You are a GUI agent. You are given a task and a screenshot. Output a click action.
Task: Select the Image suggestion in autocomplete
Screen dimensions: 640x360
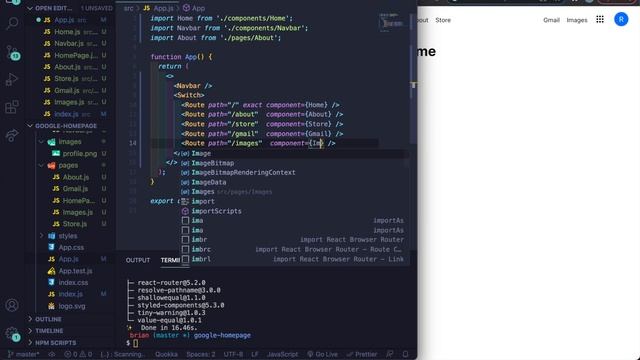pyautogui.click(x=294, y=153)
